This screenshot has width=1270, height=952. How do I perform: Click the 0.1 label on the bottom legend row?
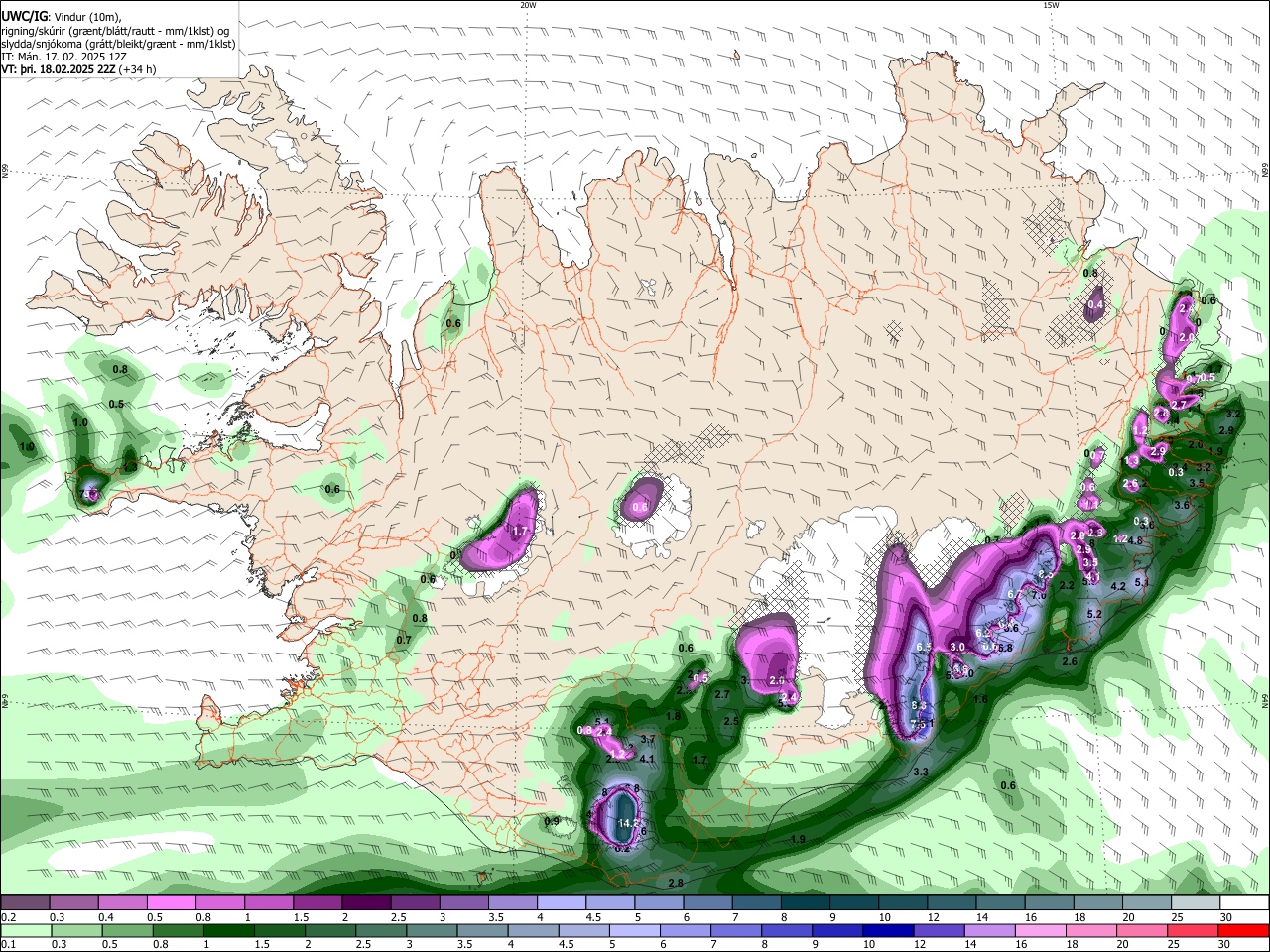coord(8,945)
